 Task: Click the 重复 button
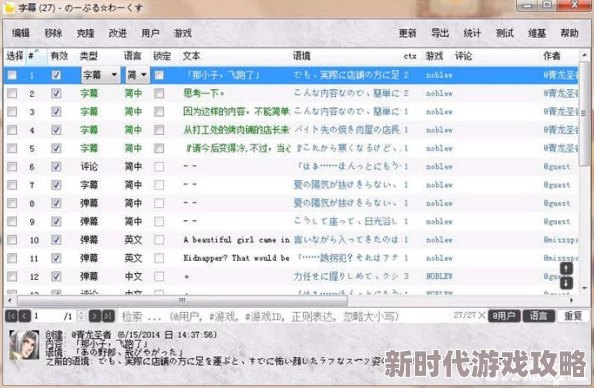(573, 316)
